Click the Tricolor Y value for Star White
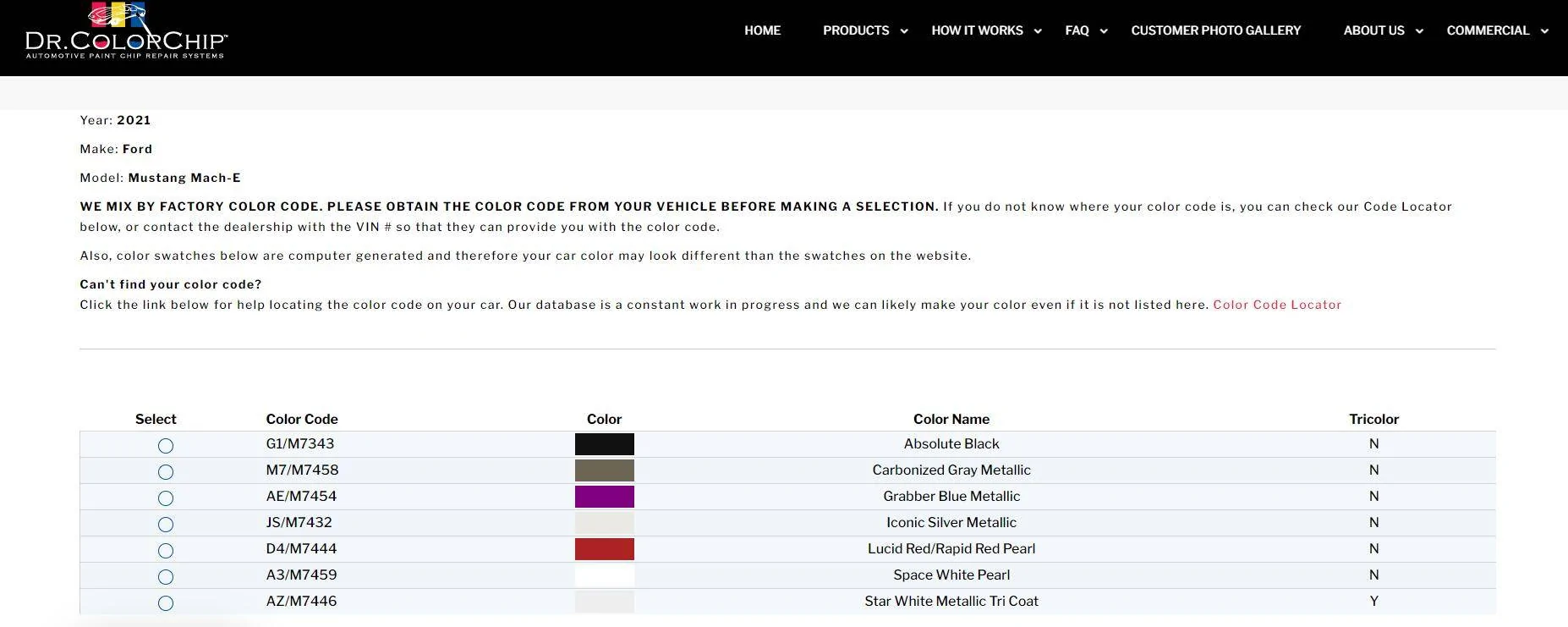The height and width of the screenshot is (627, 1568). pyautogui.click(x=1373, y=601)
